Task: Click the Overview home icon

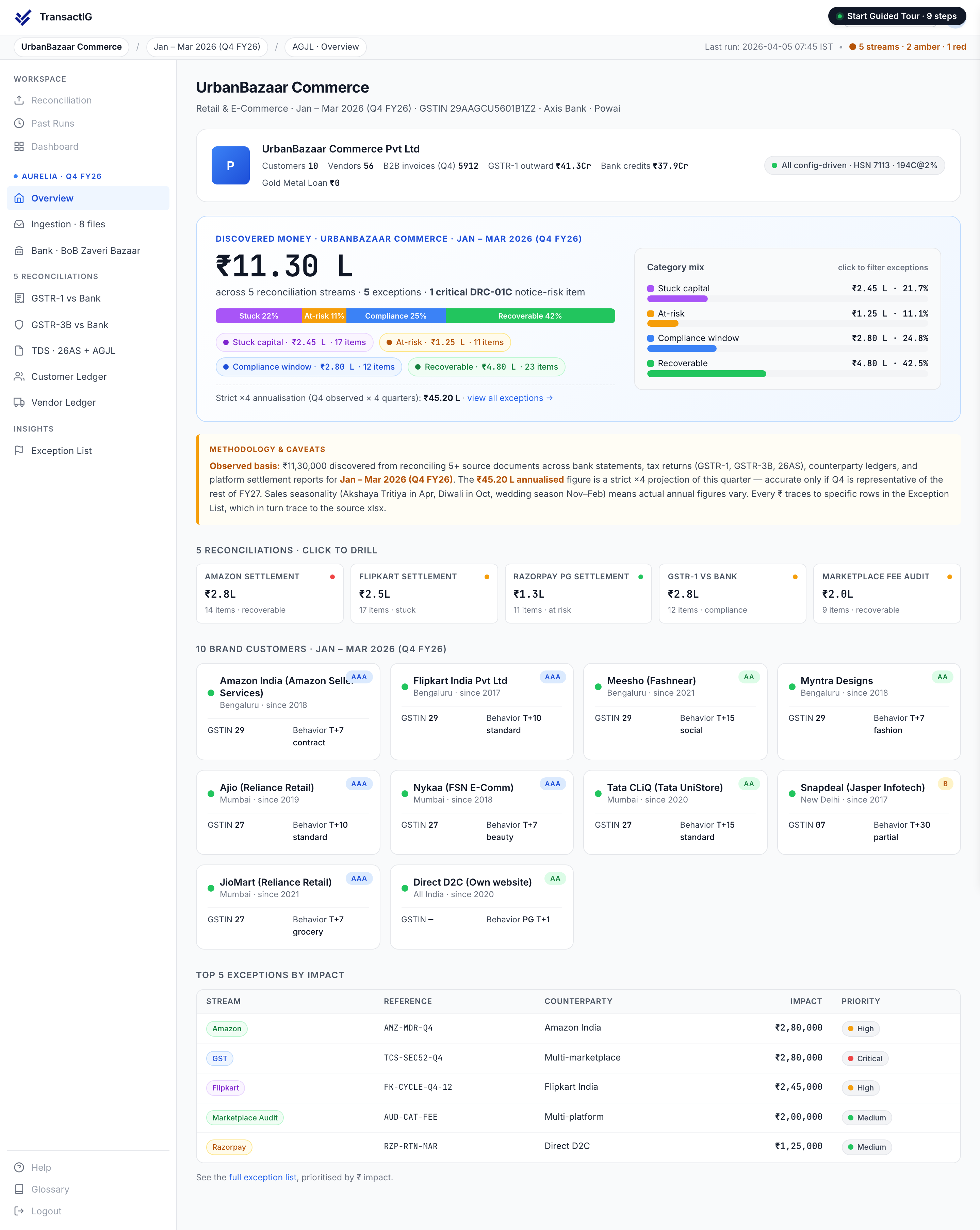Action: 19,198
